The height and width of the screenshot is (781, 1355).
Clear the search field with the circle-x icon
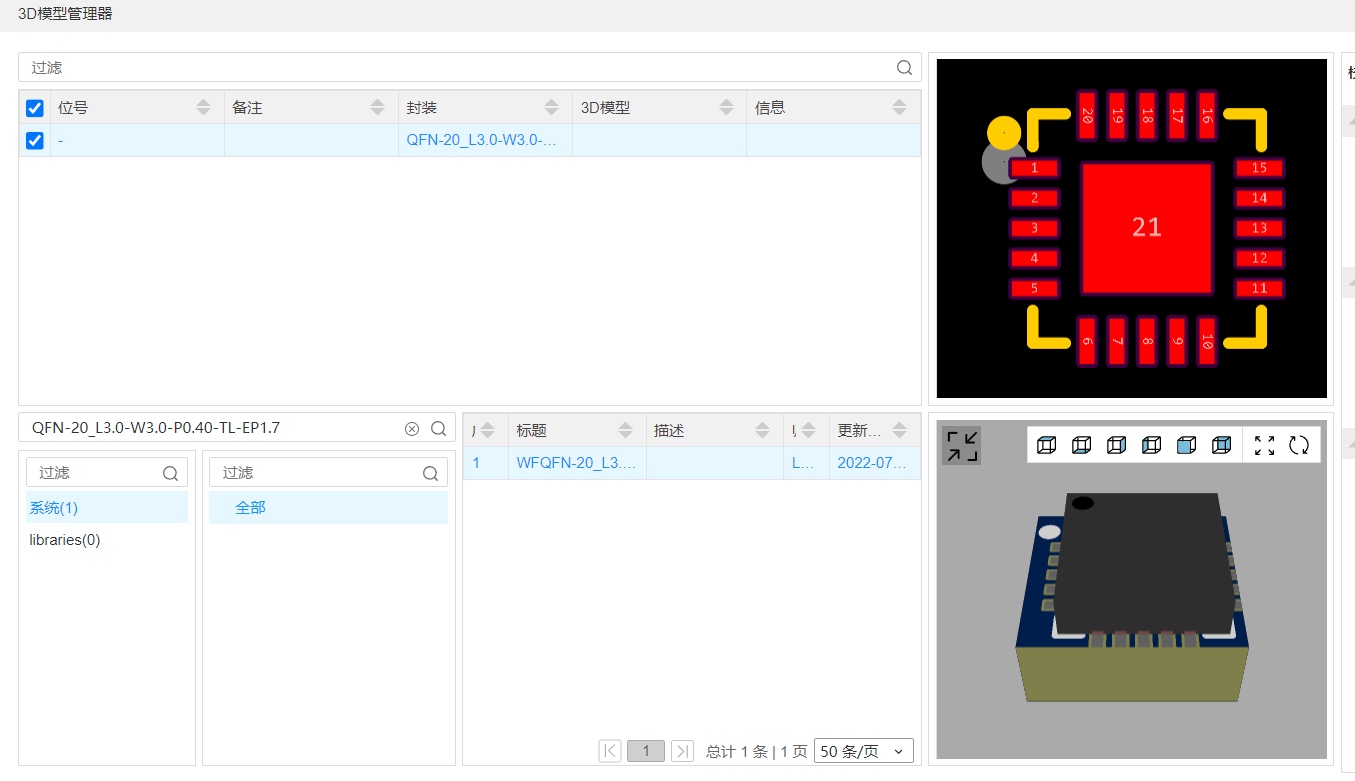pyautogui.click(x=411, y=427)
